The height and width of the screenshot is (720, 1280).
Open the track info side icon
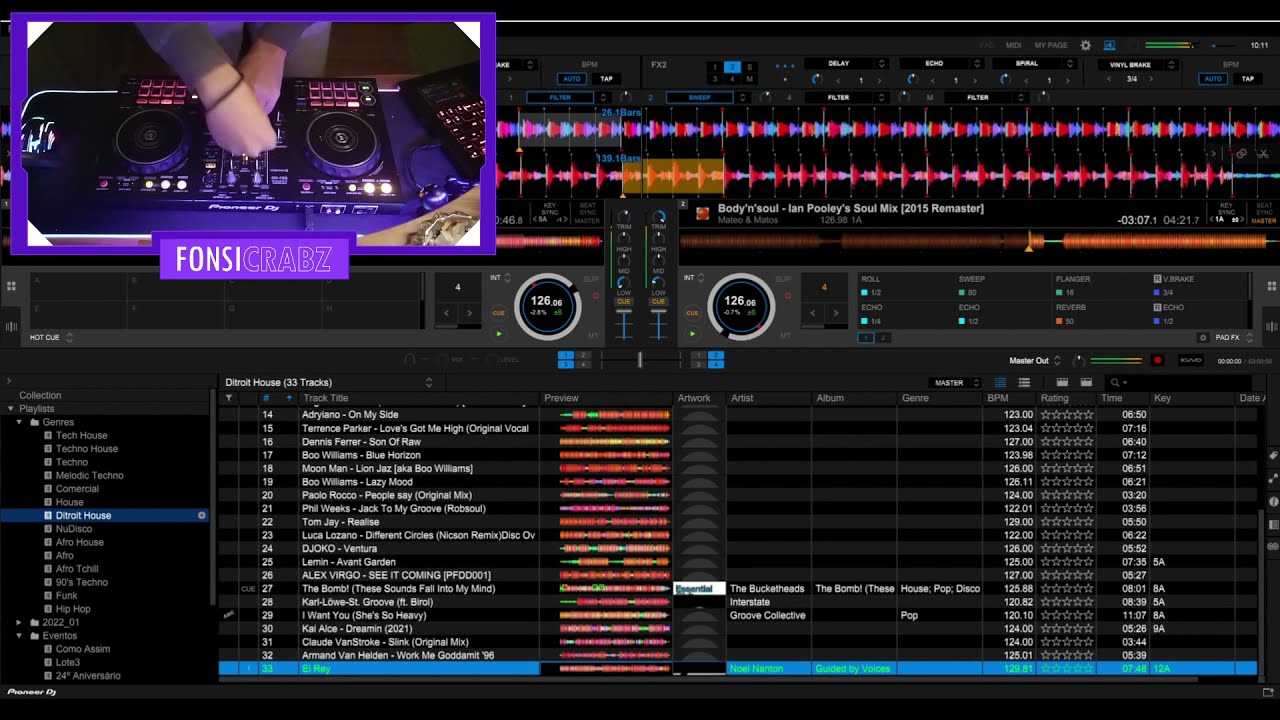(1273, 501)
